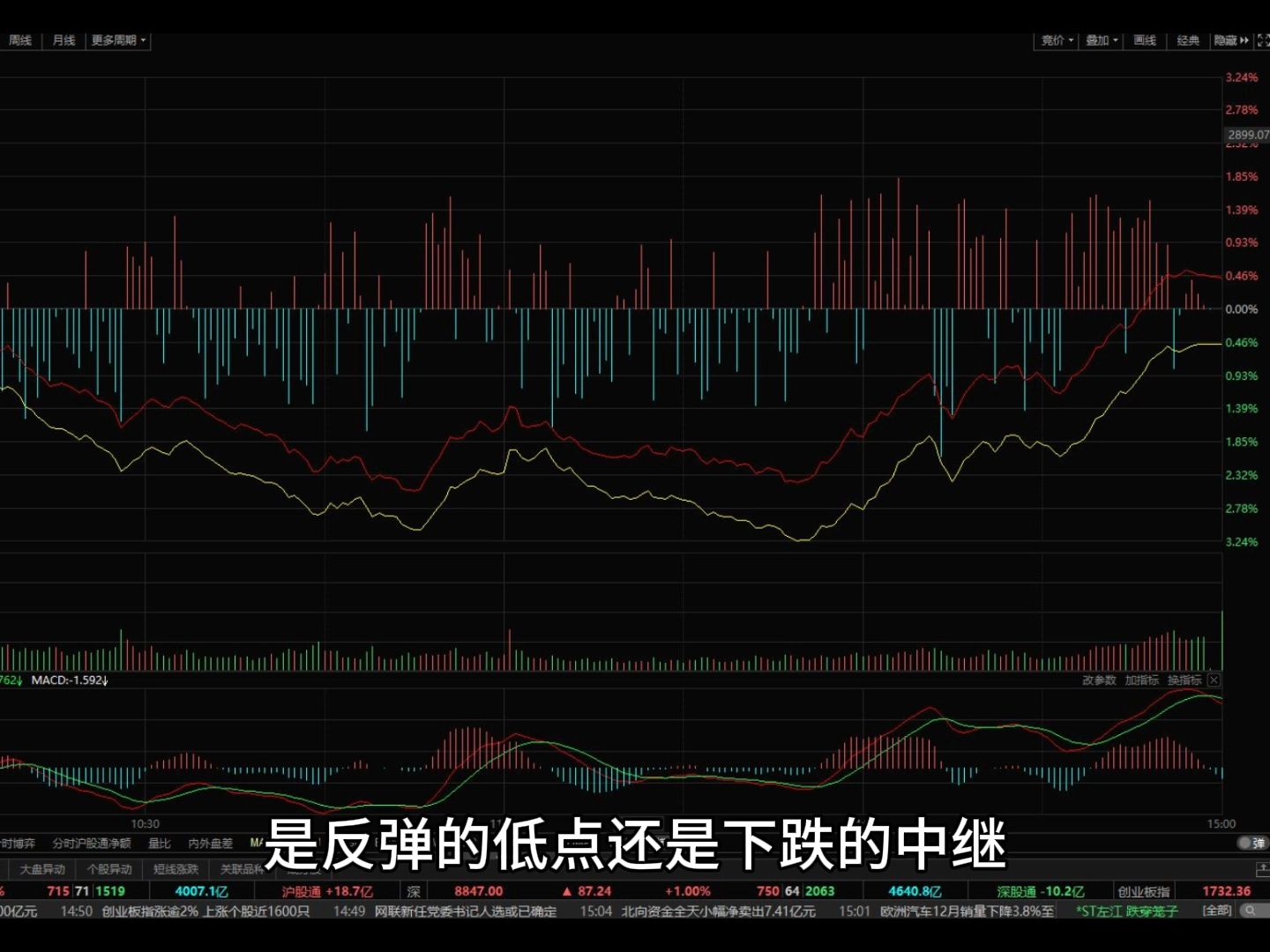The image size is (1270, 952).
Task: Click the 沪股通 +18.7亿 status entry
Action: click(x=327, y=891)
